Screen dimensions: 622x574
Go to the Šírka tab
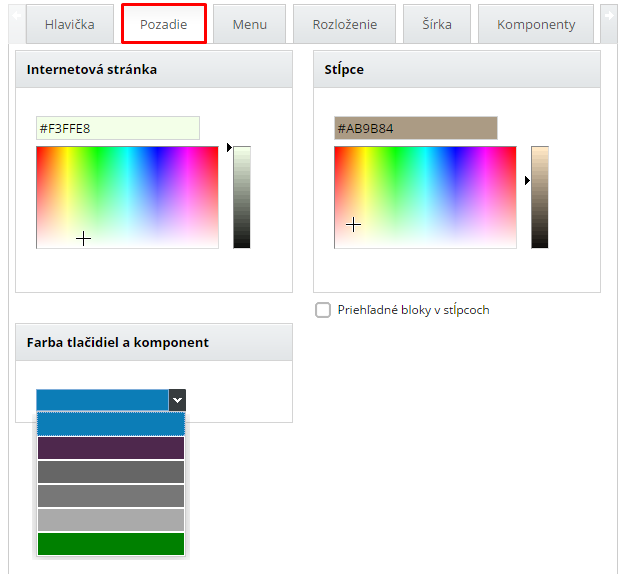click(437, 24)
